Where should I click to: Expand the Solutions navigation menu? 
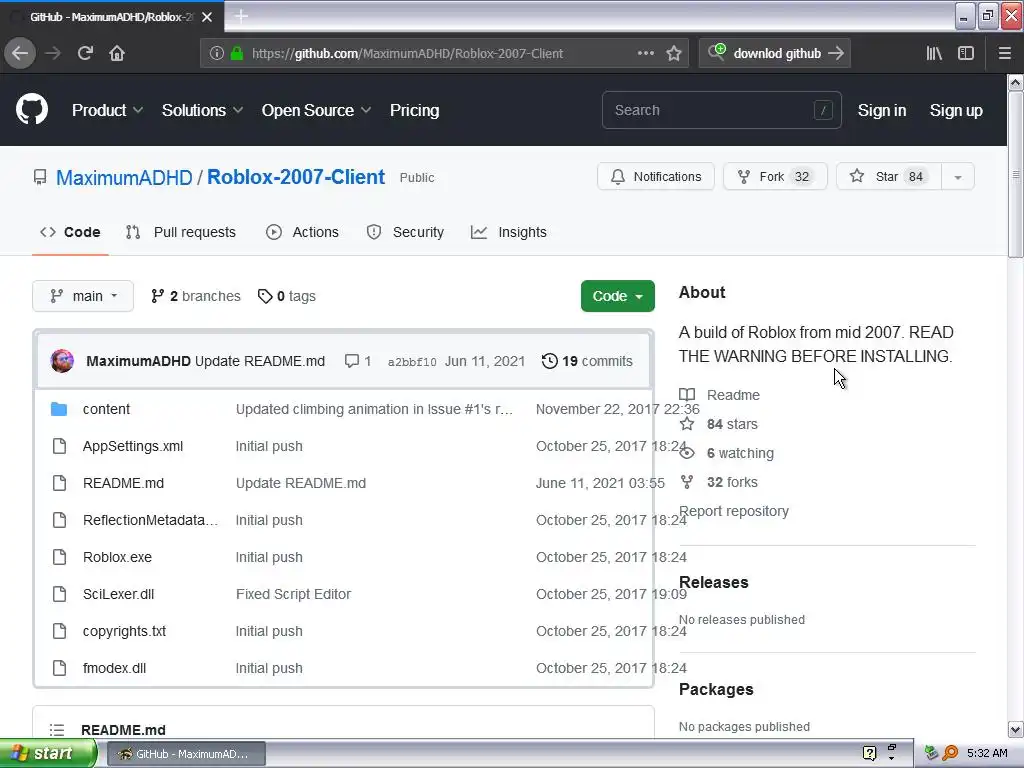coord(202,110)
